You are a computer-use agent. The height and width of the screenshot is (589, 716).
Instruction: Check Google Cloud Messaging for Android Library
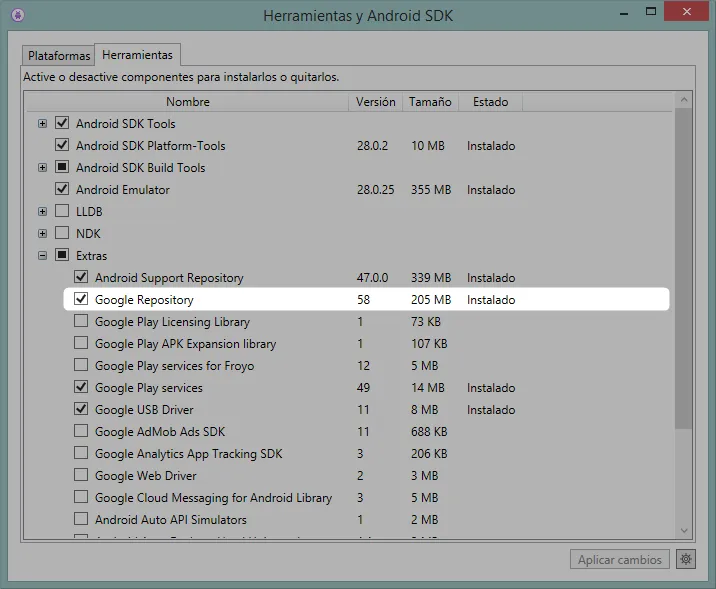(x=81, y=497)
